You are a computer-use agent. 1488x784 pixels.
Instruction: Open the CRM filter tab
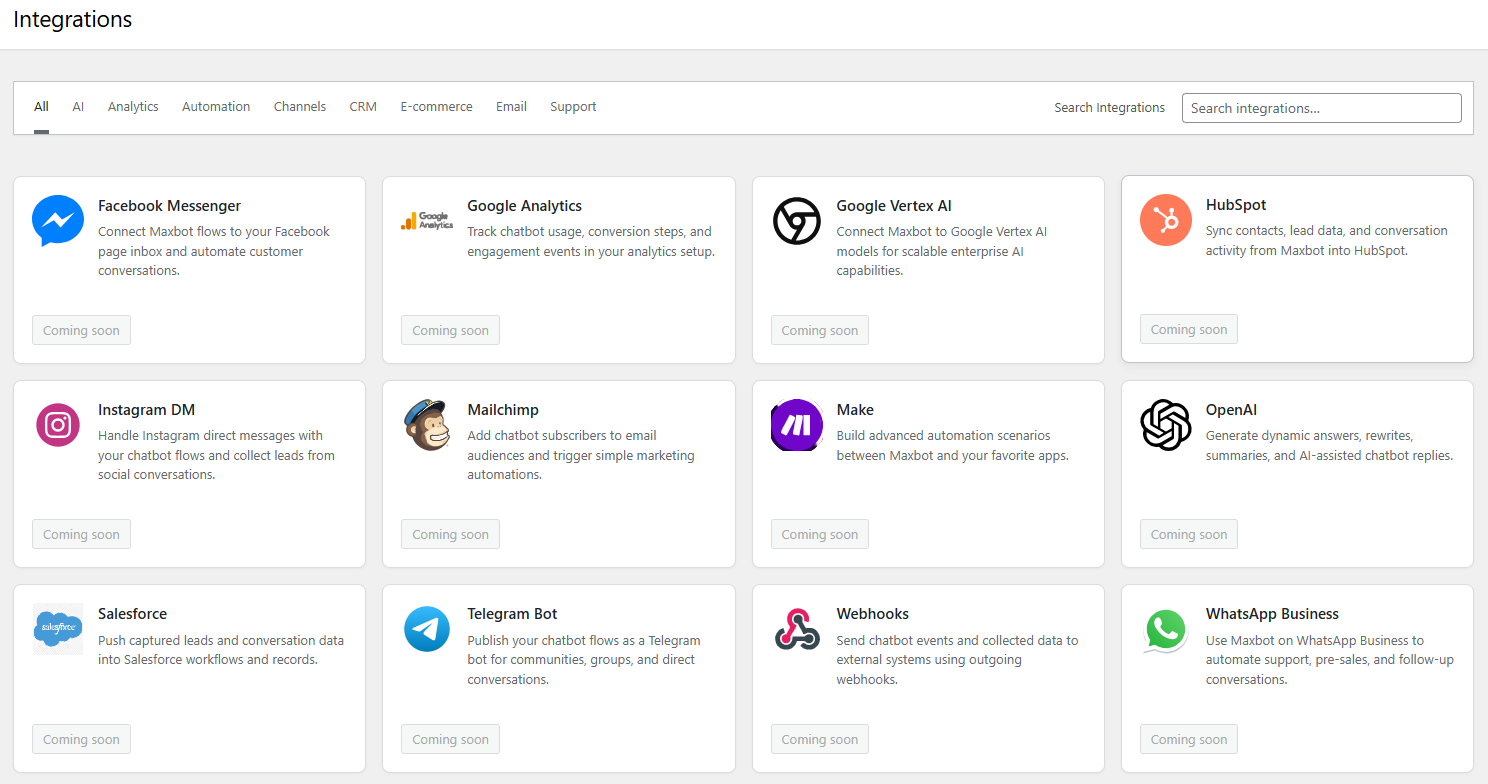(363, 107)
